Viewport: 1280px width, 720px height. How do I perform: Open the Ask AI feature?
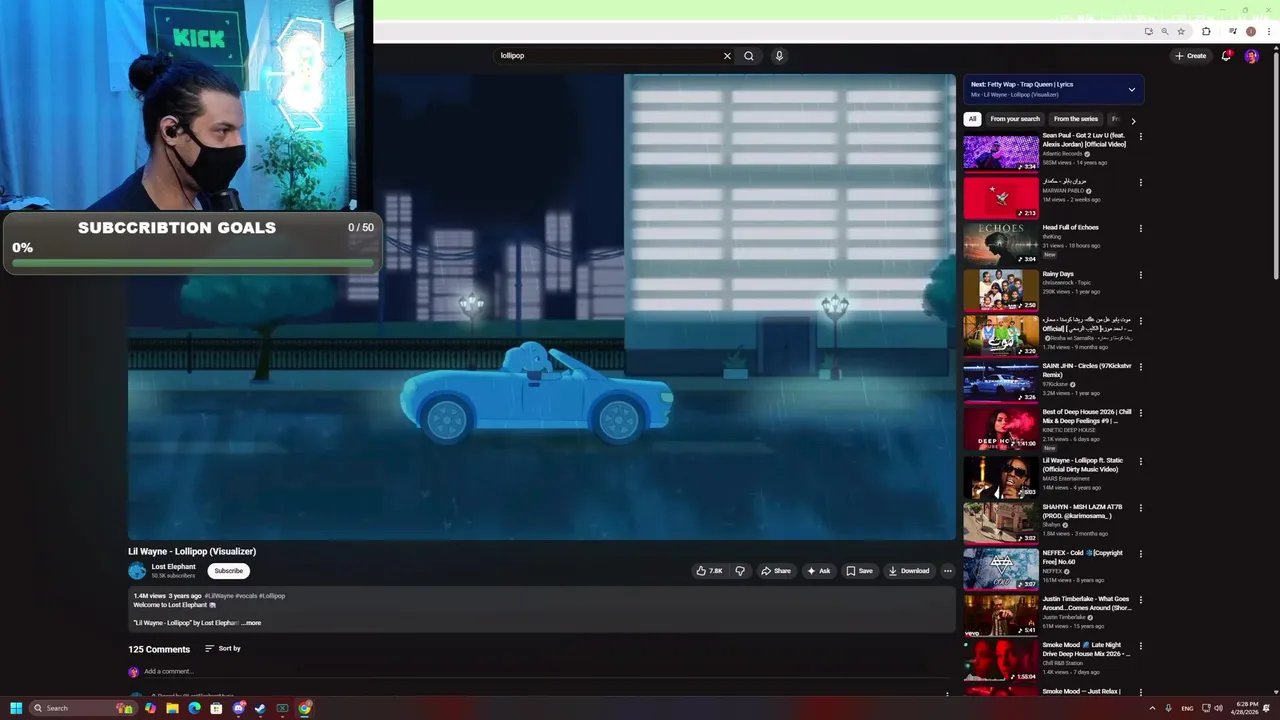(x=818, y=571)
